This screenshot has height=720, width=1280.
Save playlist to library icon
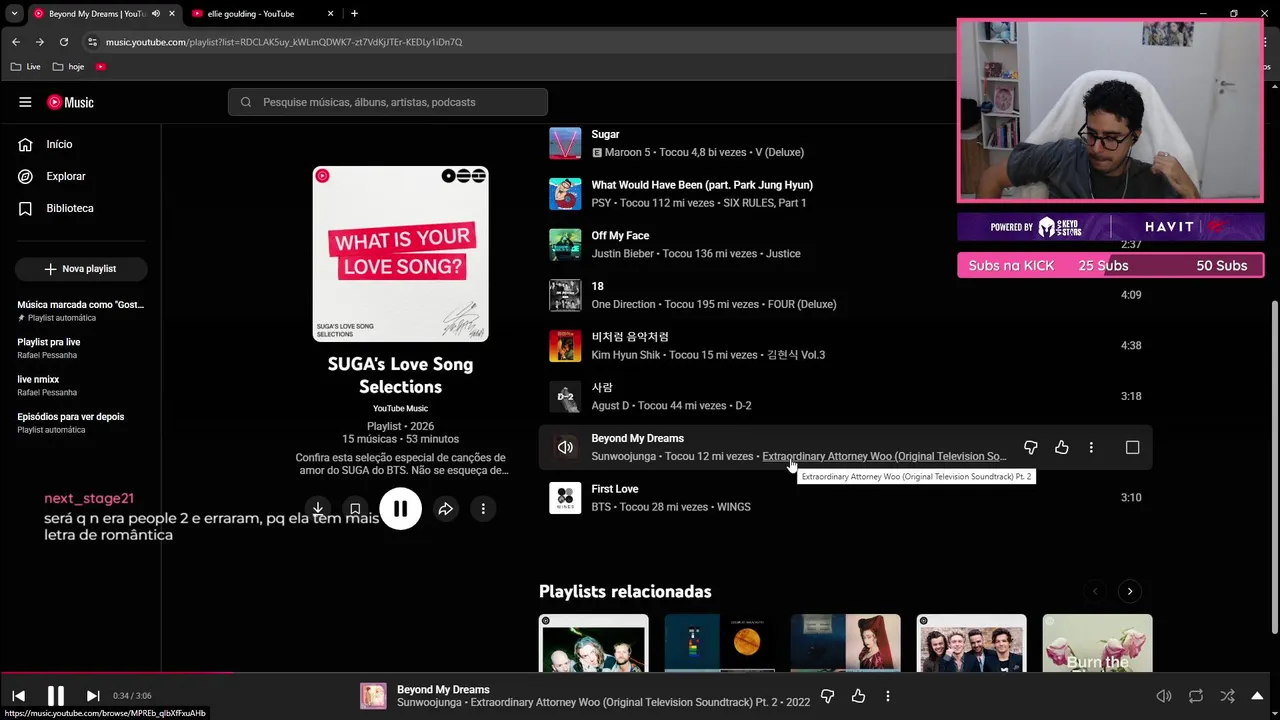[355, 508]
